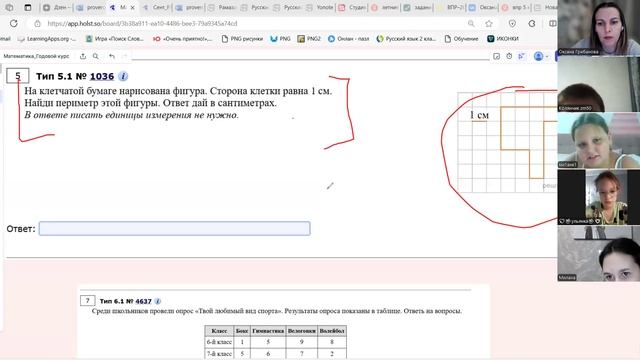Click the 'Волейбол' table header cell
The height and width of the screenshot is (360, 640).
[x=332, y=331]
